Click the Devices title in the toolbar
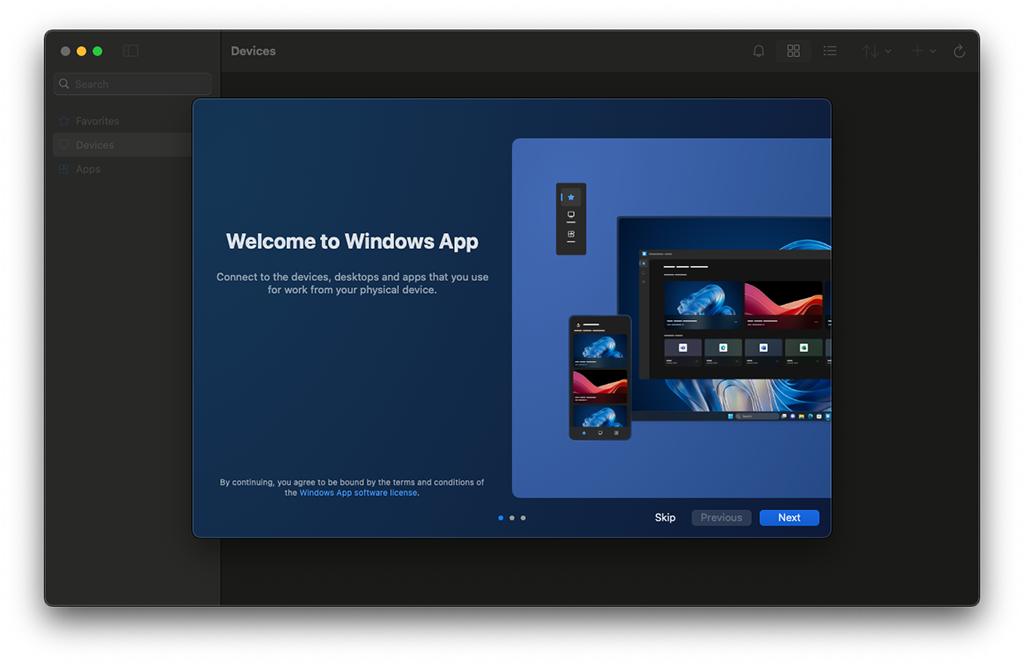Image resolution: width=1024 pixels, height=665 pixels. [x=253, y=51]
